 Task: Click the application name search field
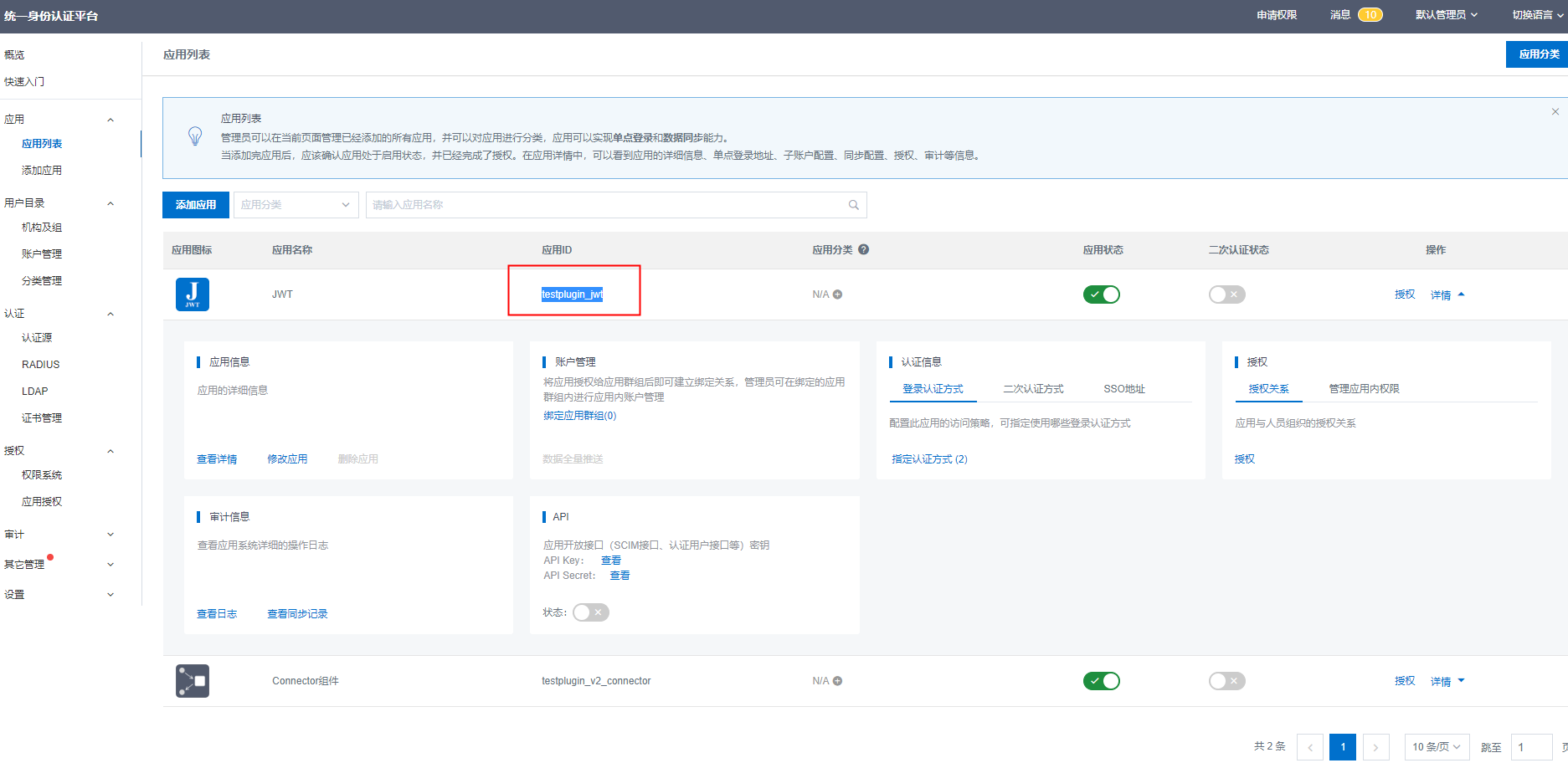607,205
